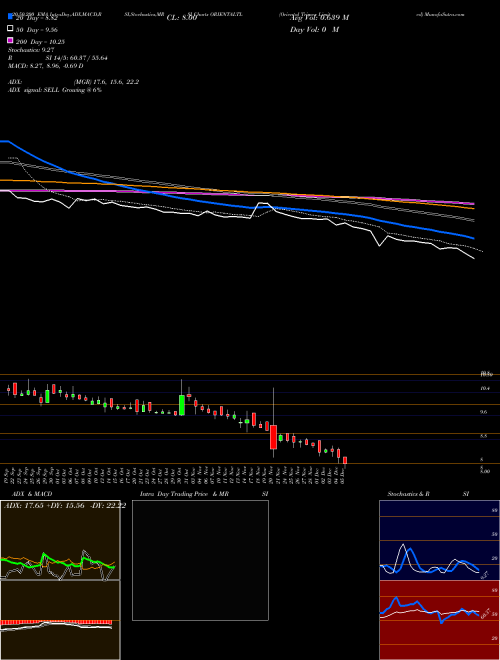Click the 'Intra Day Trading Price & MR' heading
The image size is (500, 660).
coord(184,494)
